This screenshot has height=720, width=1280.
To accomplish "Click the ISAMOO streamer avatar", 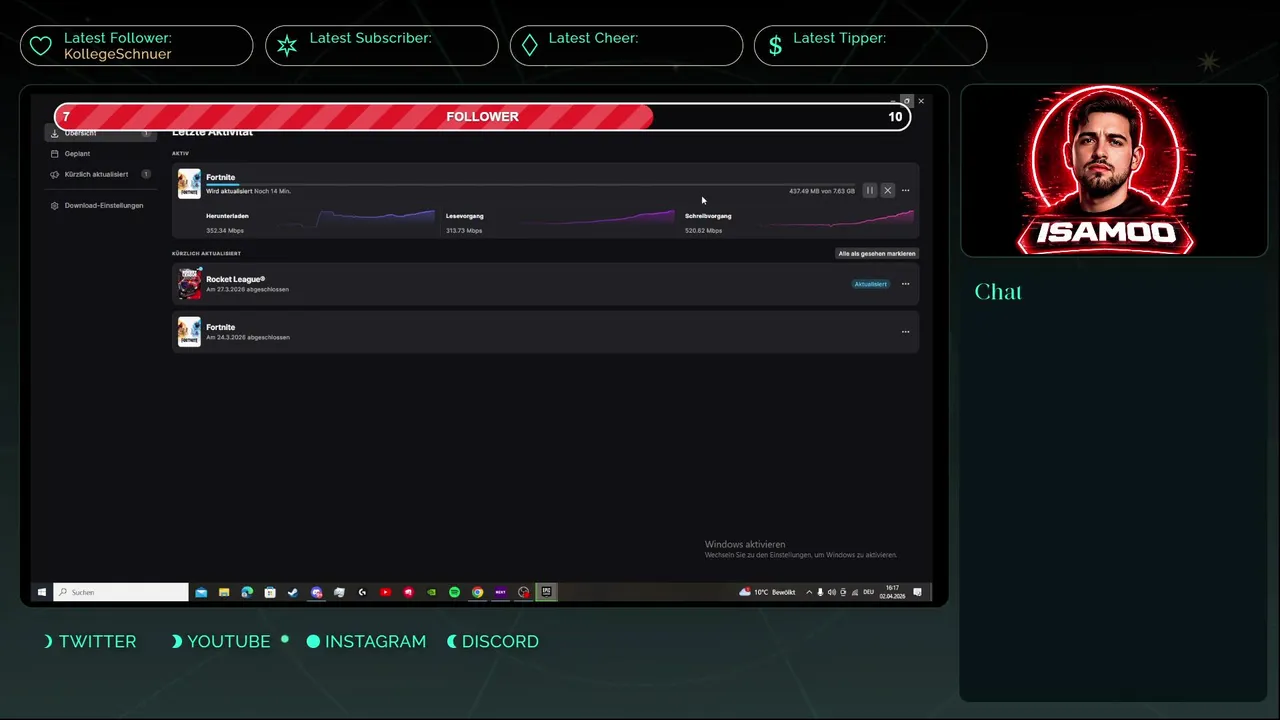I will tap(1105, 170).
